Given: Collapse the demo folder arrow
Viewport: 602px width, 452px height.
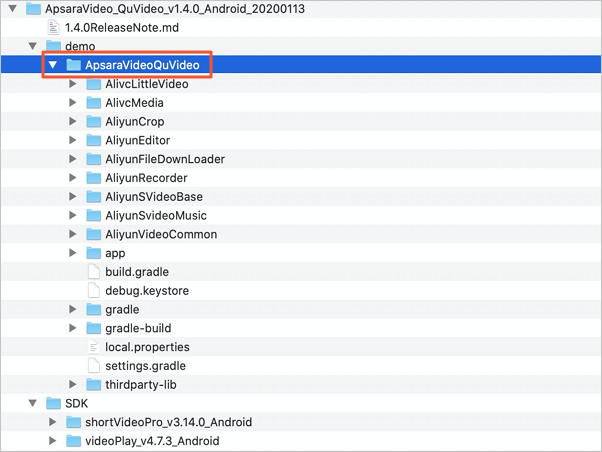Looking at the screenshot, I should tap(33, 46).
